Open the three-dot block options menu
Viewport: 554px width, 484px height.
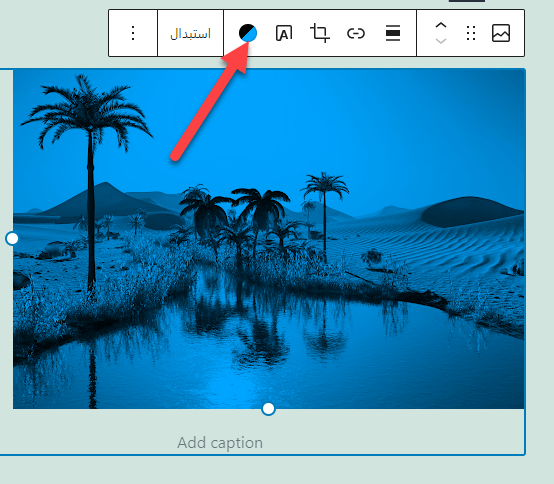click(133, 33)
